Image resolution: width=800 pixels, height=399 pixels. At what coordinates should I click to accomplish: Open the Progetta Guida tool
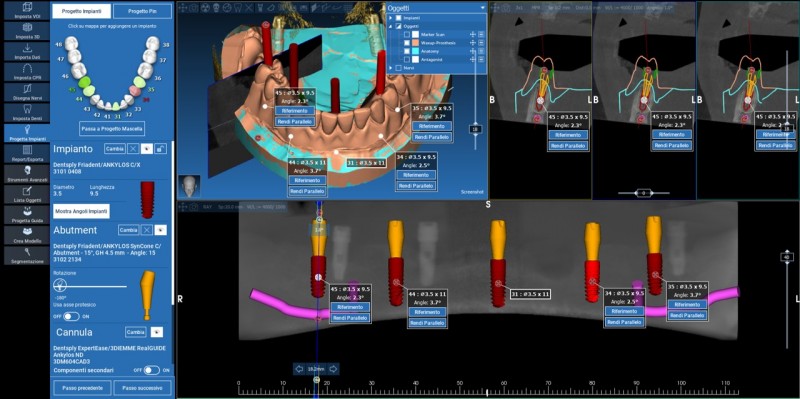pos(27,214)
